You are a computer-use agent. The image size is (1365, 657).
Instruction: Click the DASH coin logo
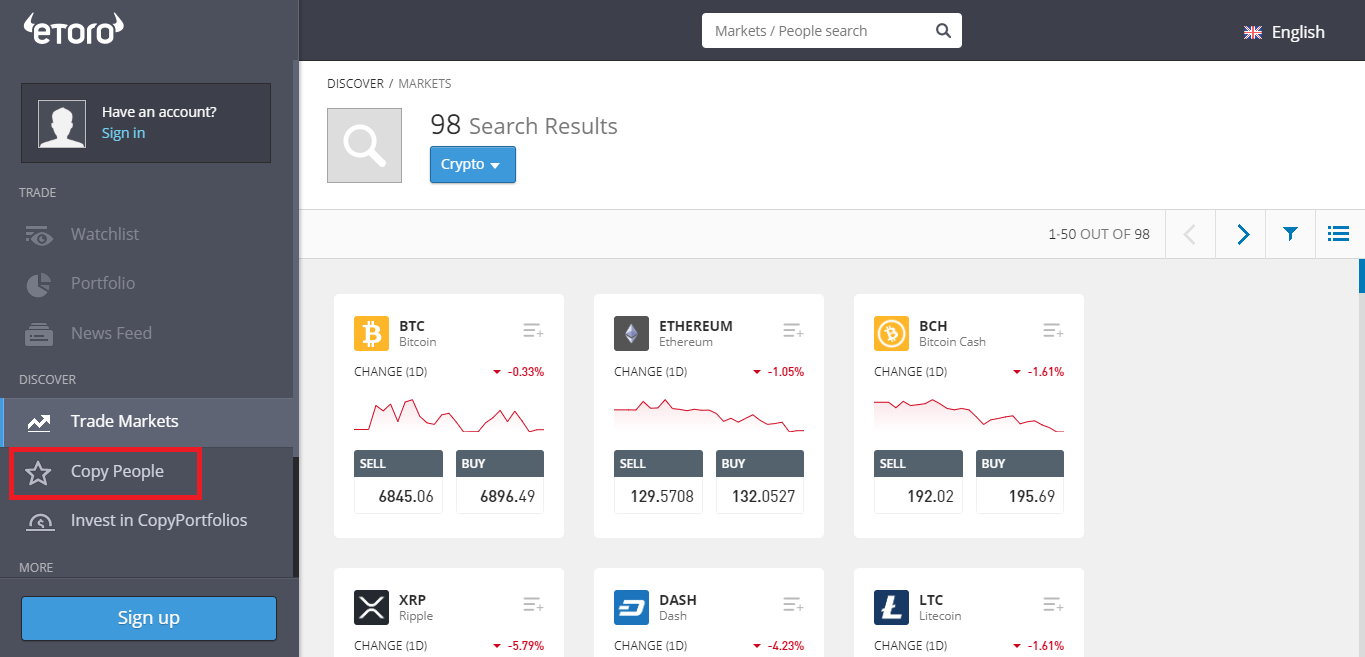(631, 608)
